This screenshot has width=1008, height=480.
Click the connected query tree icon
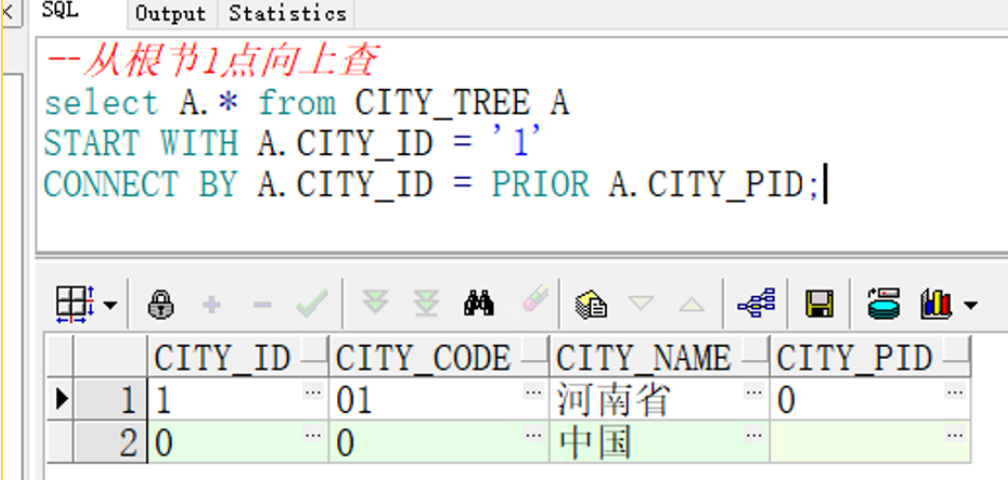756,303
